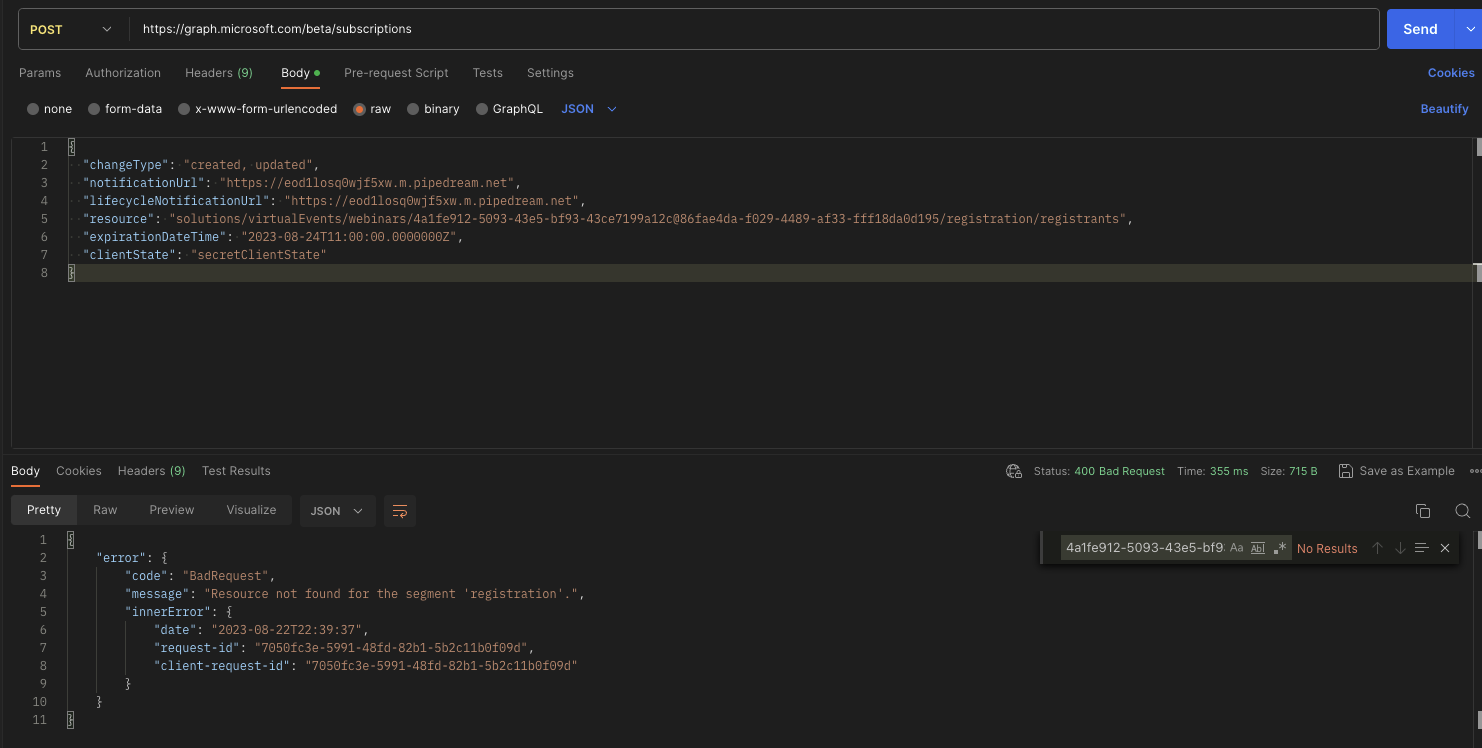Click the response panel vertical scrollbar

point(1478,538)
